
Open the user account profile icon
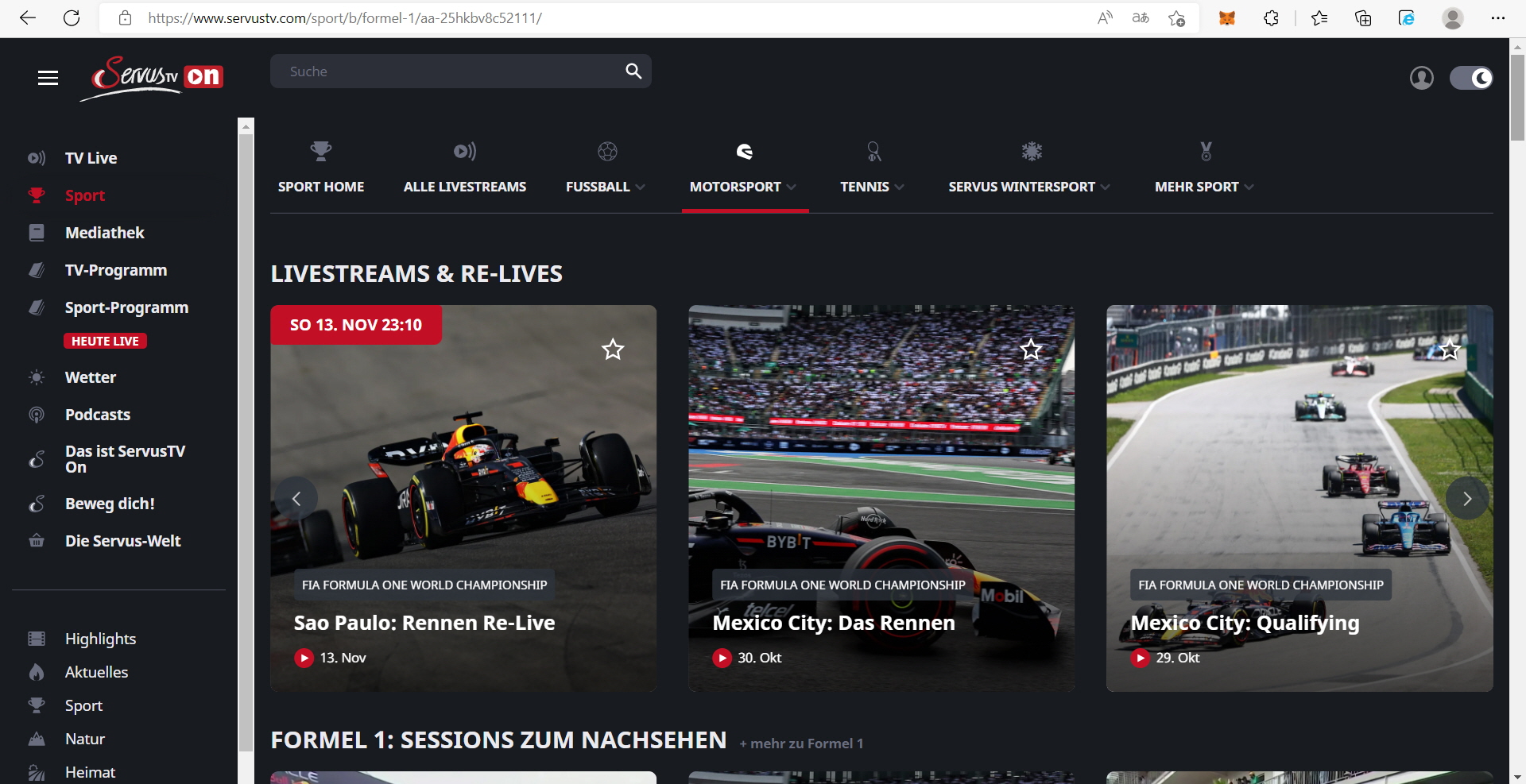(x=1421, y=78)
